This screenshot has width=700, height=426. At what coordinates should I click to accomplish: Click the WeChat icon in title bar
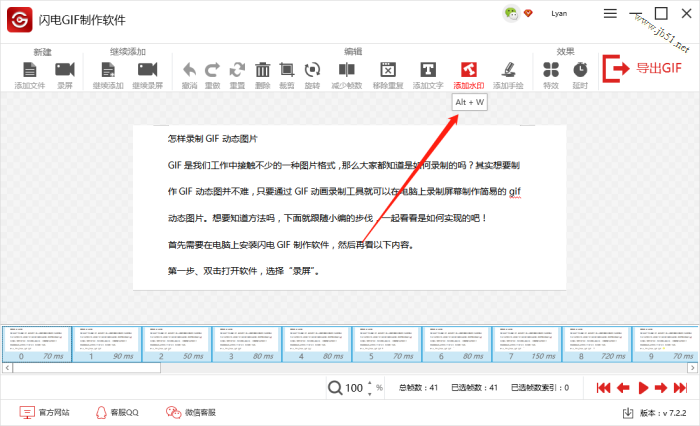(x=511, y=13)
